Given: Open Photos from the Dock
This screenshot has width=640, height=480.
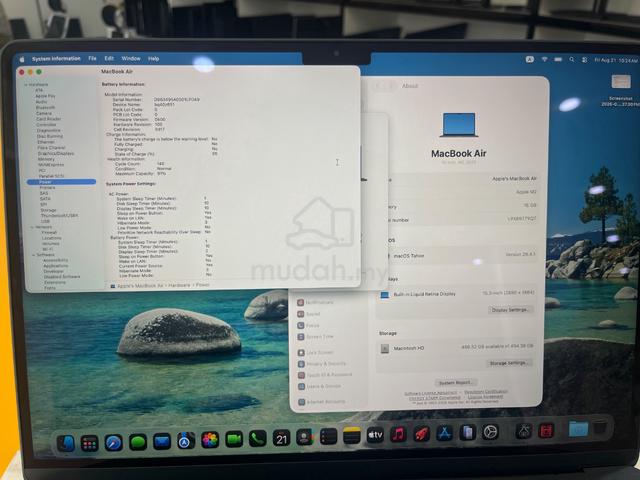Looking at the screenshot, I should coord(210,440).
